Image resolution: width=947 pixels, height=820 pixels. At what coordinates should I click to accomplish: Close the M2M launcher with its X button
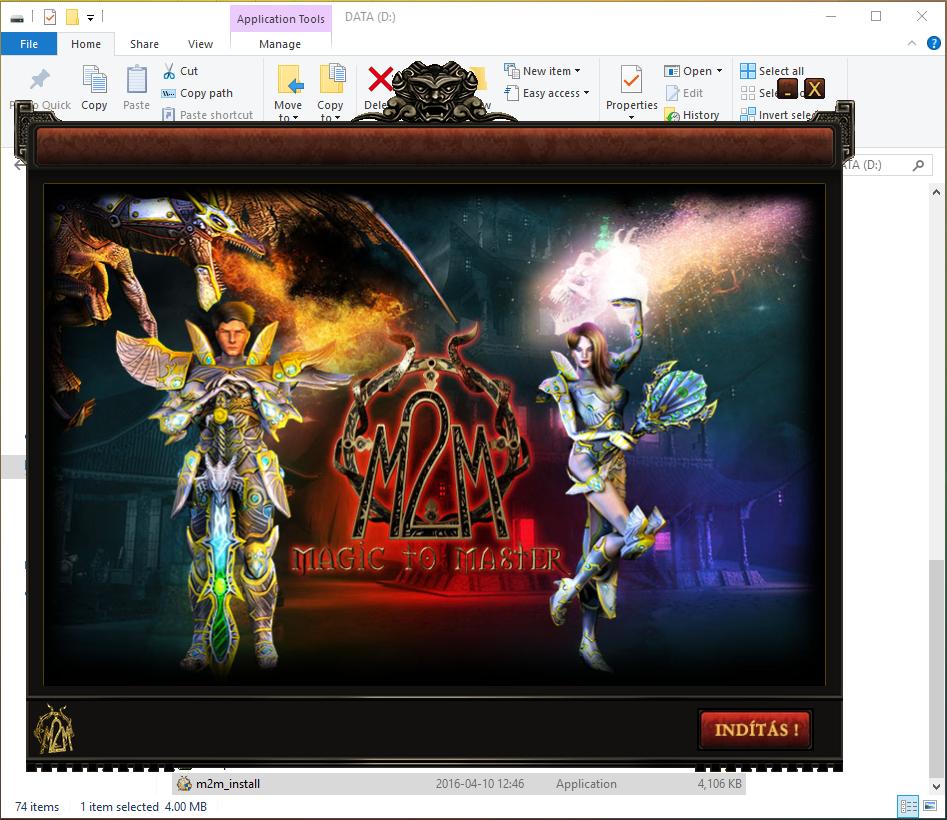[814, 89]
